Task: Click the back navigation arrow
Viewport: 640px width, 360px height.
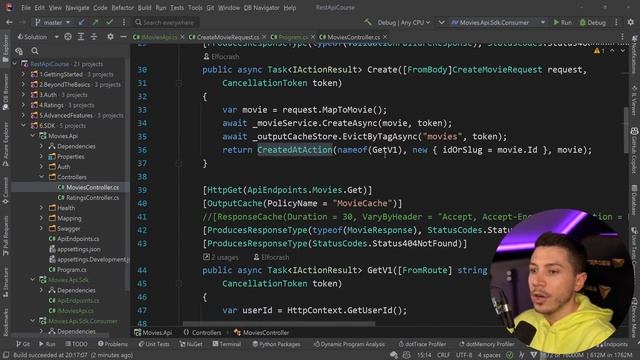Action: tap(9, 22)
